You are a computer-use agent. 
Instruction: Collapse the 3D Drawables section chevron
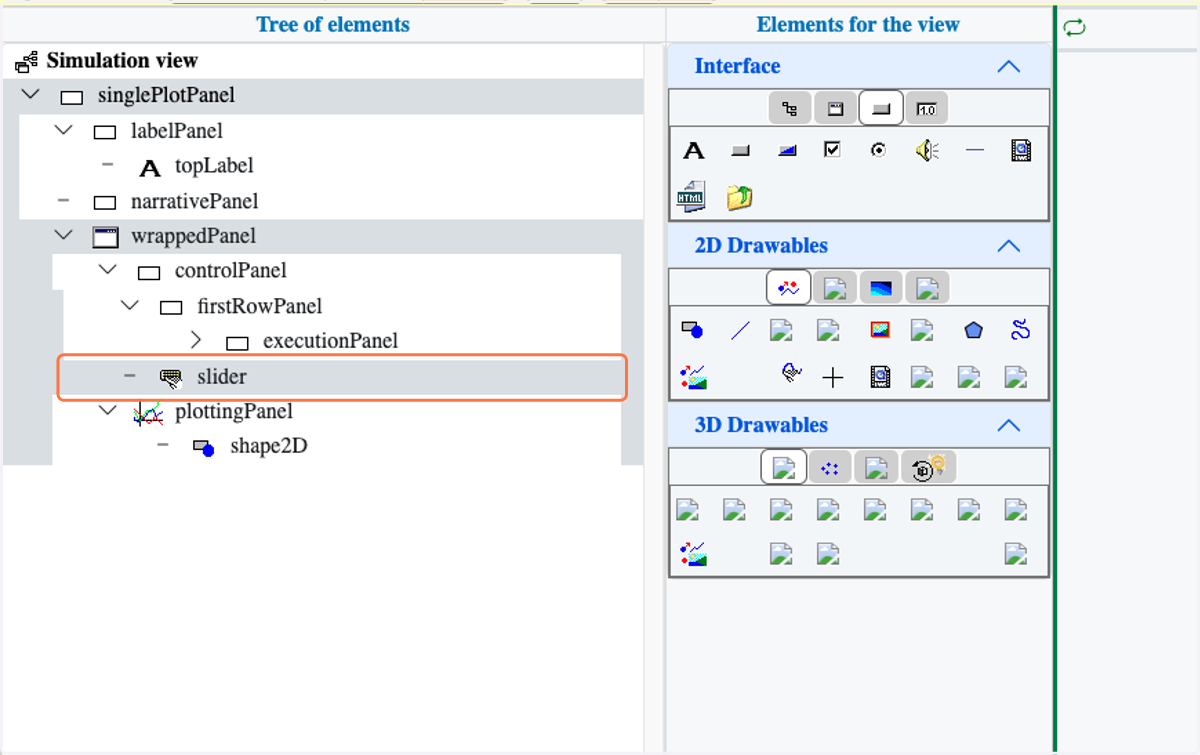coord(1009,426)
